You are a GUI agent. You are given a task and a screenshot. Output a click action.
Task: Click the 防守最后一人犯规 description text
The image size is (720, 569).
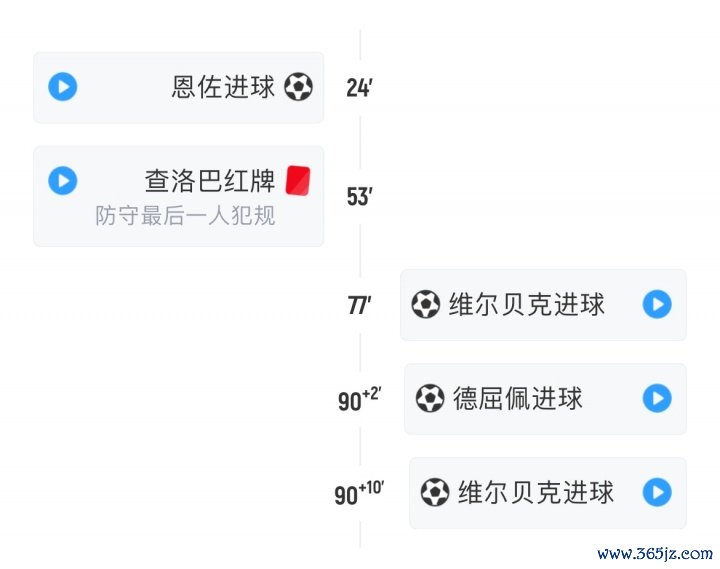coord(185,215)
